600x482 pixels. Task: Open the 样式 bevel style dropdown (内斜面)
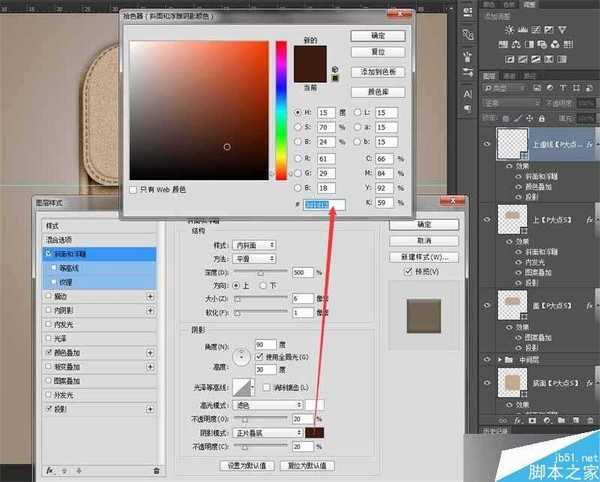(254, 245)
